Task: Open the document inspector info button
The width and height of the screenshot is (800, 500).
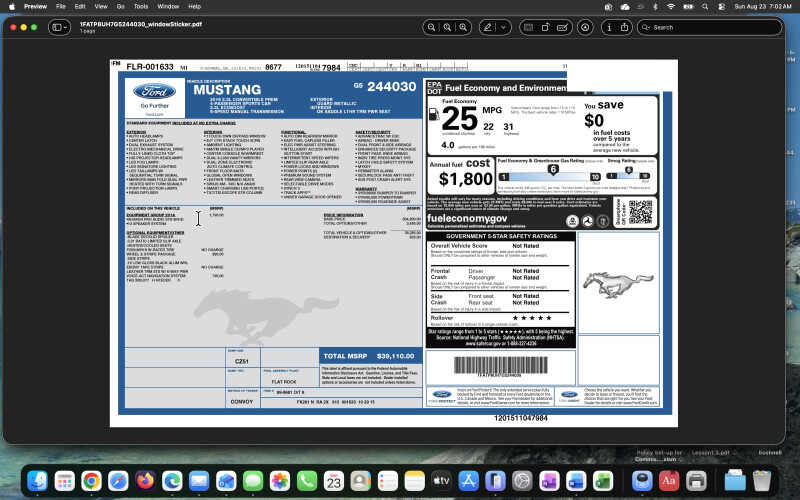Action: click(x=609, y=28)
